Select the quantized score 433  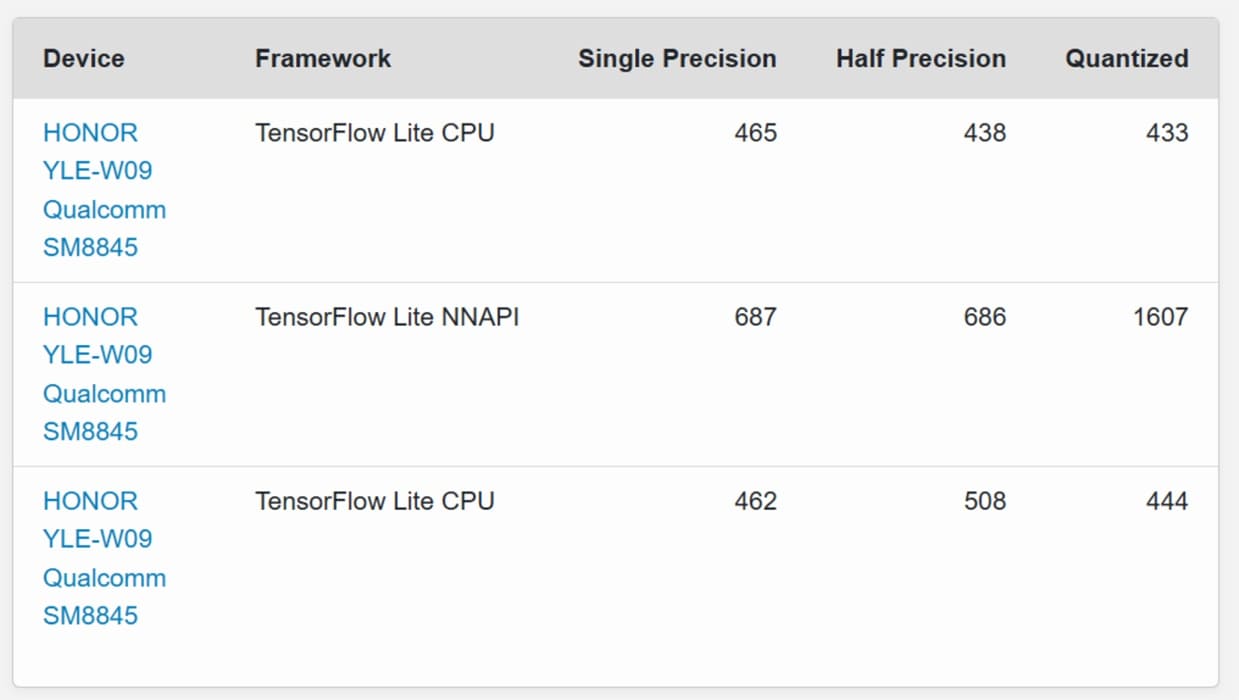pos(1167,133)
